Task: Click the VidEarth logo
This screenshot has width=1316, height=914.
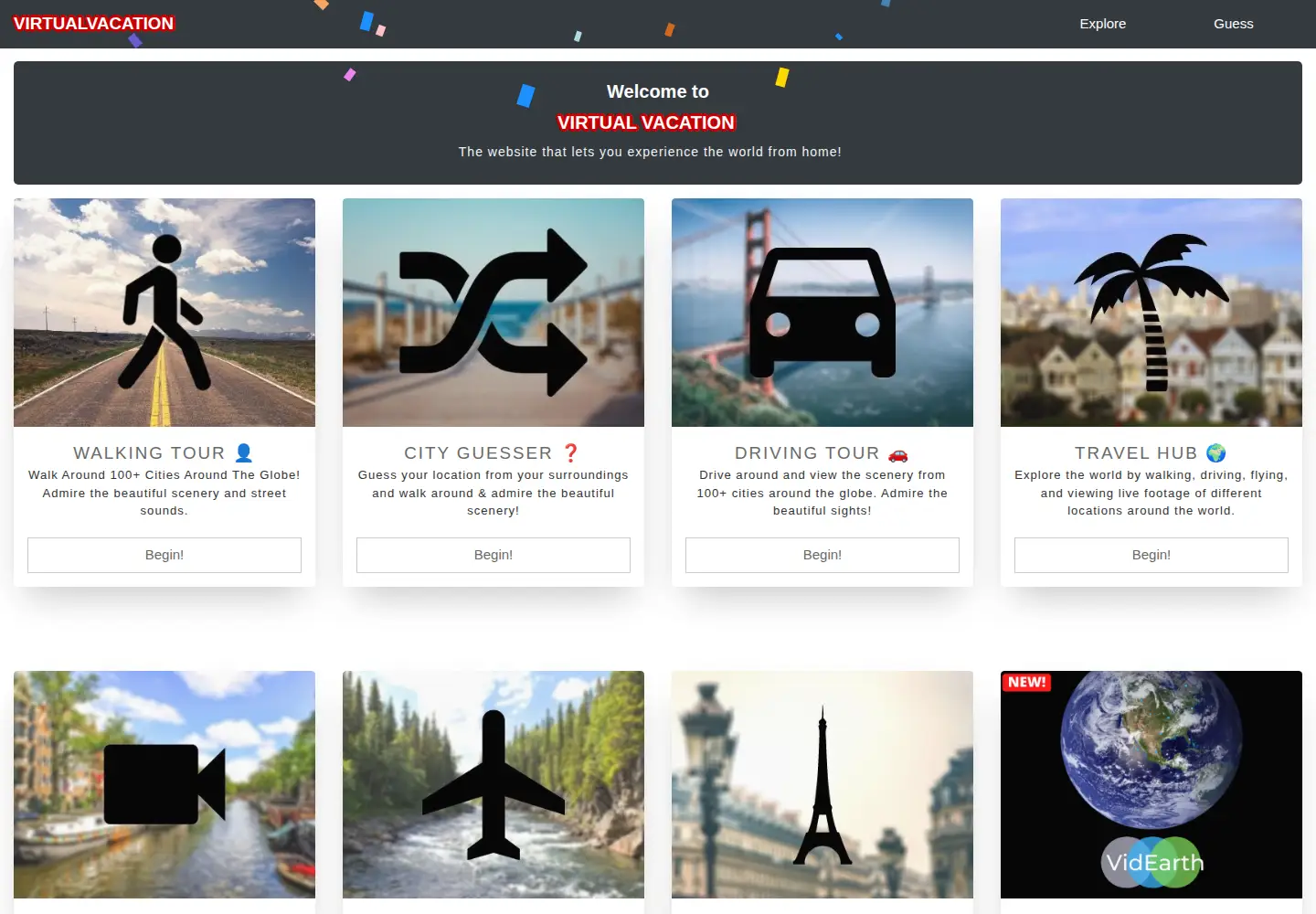Action: click(1151, 862)
